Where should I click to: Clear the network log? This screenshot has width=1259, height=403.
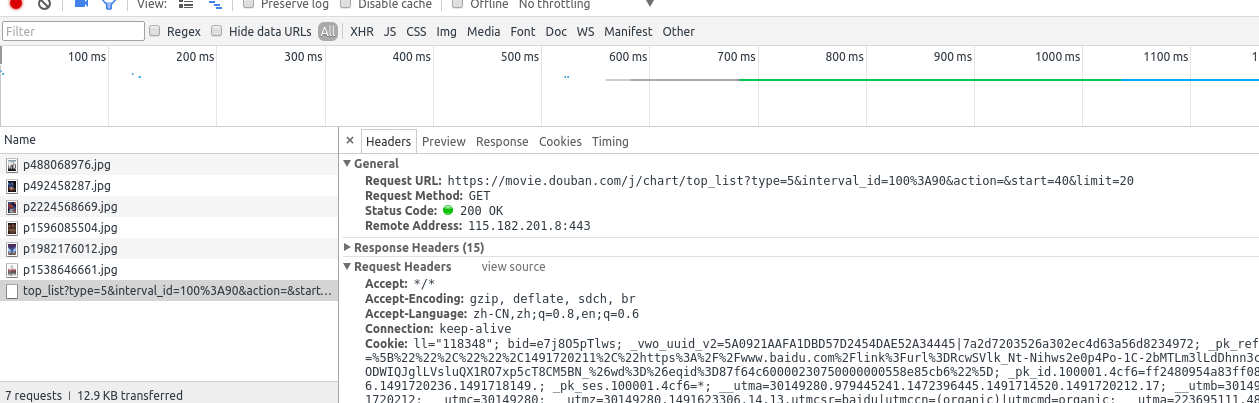(x=44, y=4)
